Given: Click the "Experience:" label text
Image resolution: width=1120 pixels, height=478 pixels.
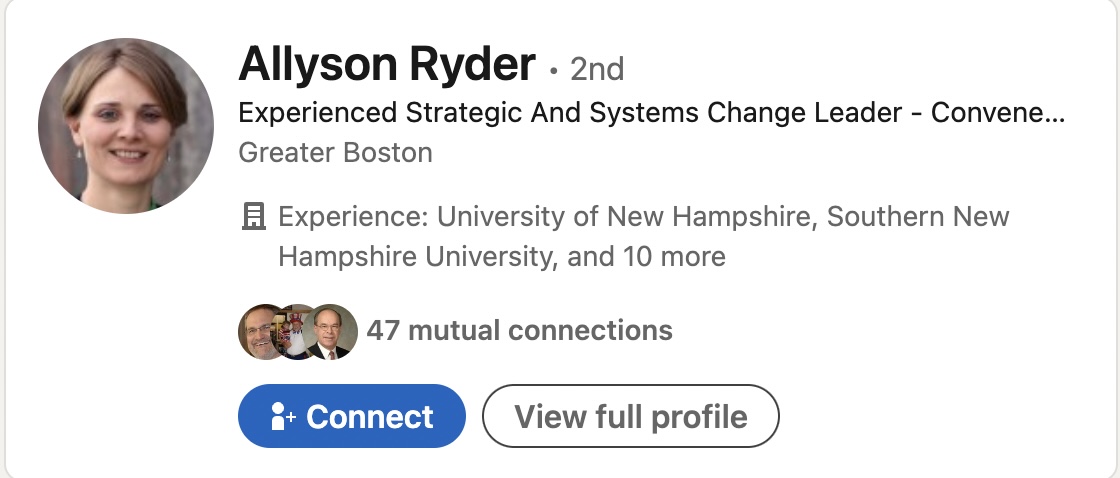Looking at the screenshot, I should coord(354,216).
